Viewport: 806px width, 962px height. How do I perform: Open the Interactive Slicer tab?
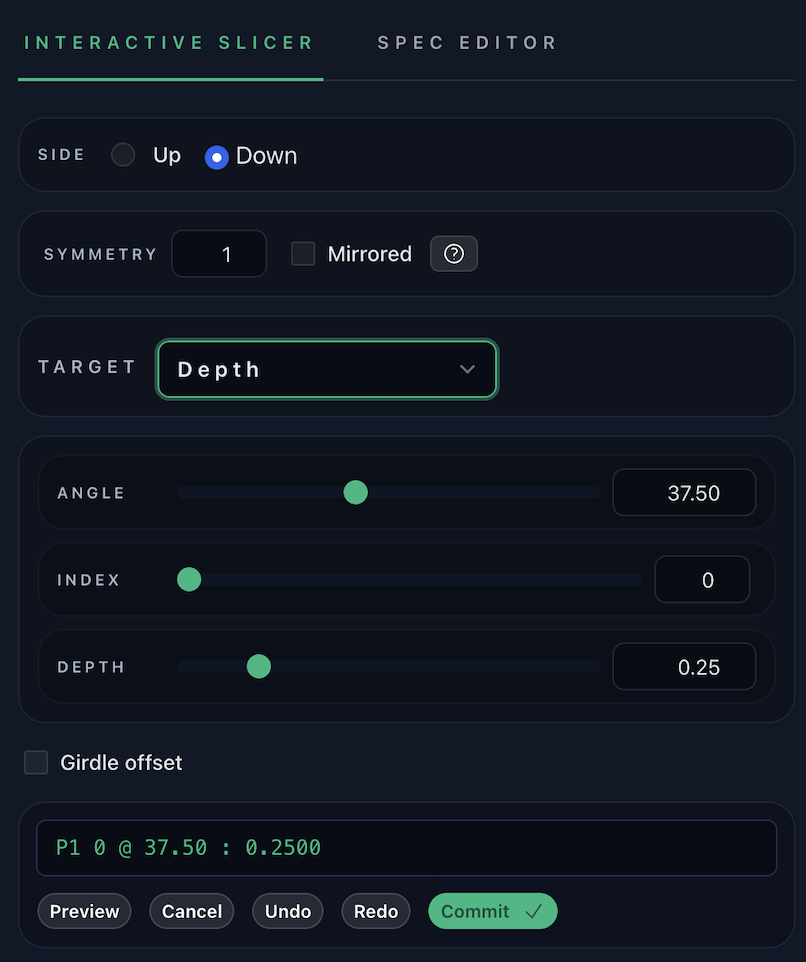(x=169, y=43)
